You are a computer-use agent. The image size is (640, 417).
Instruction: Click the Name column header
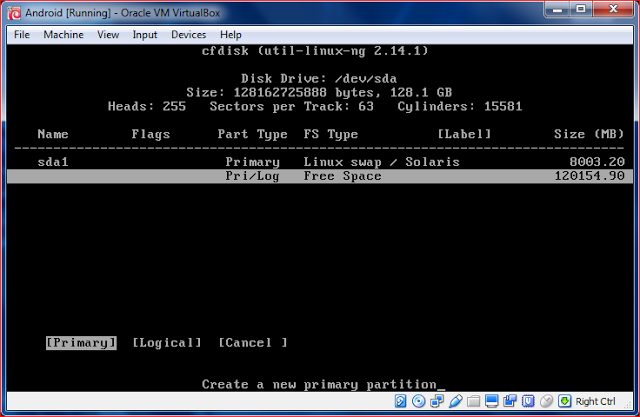point(53,134)
